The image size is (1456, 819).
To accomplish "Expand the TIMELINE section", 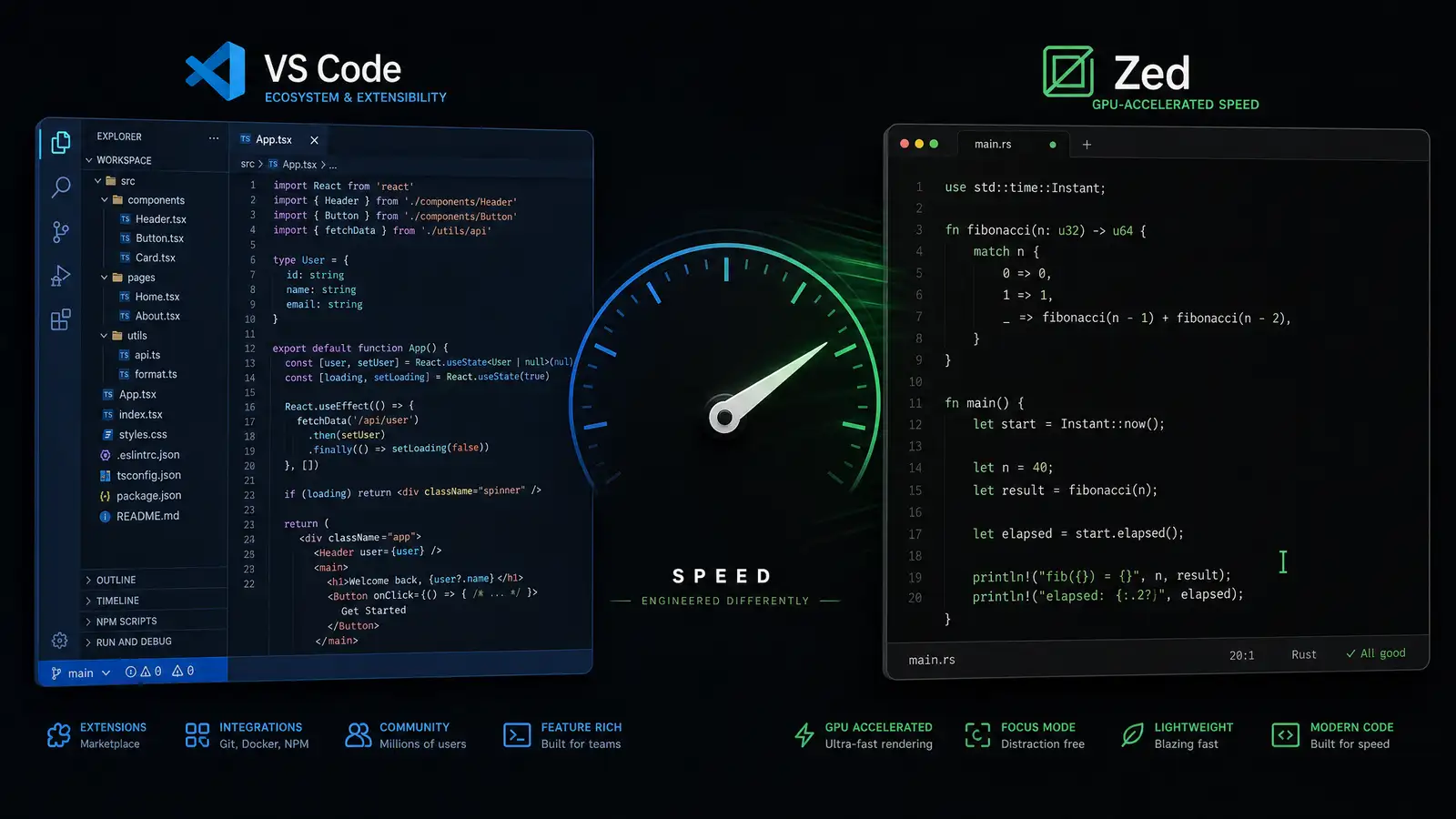I will pyautogui.click(x=112, y=601).
